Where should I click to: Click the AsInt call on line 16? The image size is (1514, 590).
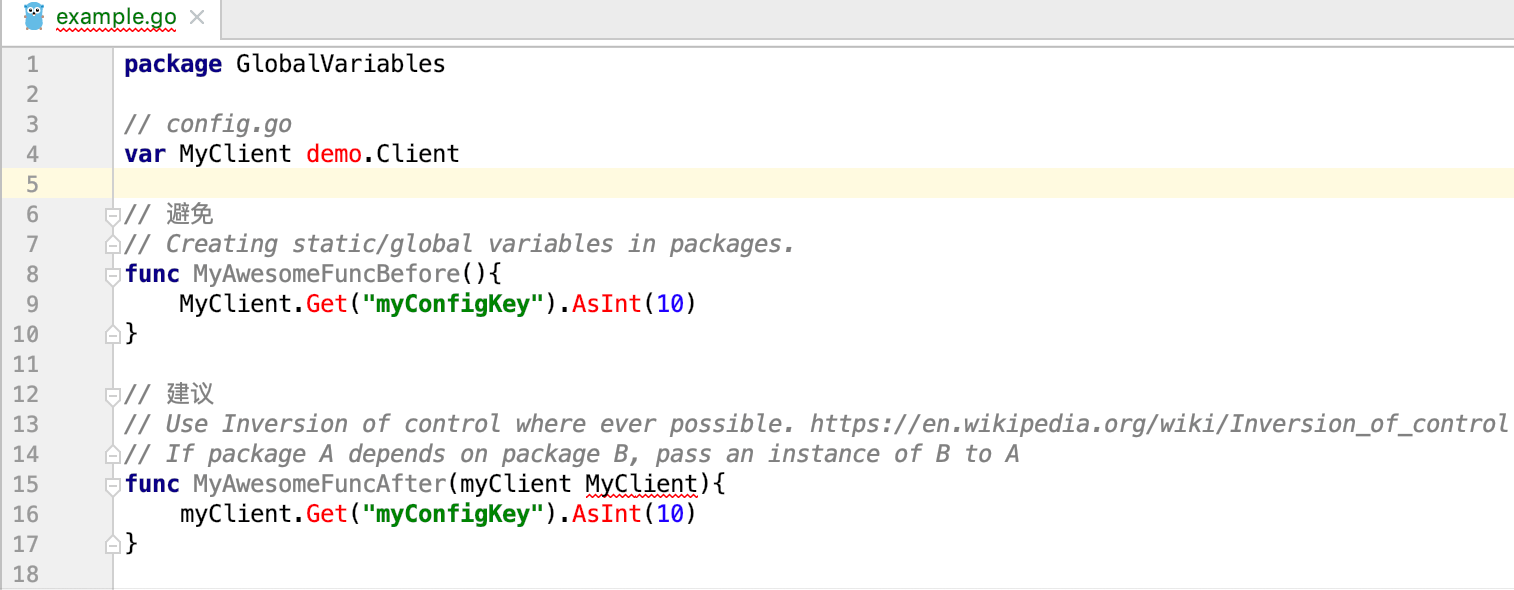point(607,514)
